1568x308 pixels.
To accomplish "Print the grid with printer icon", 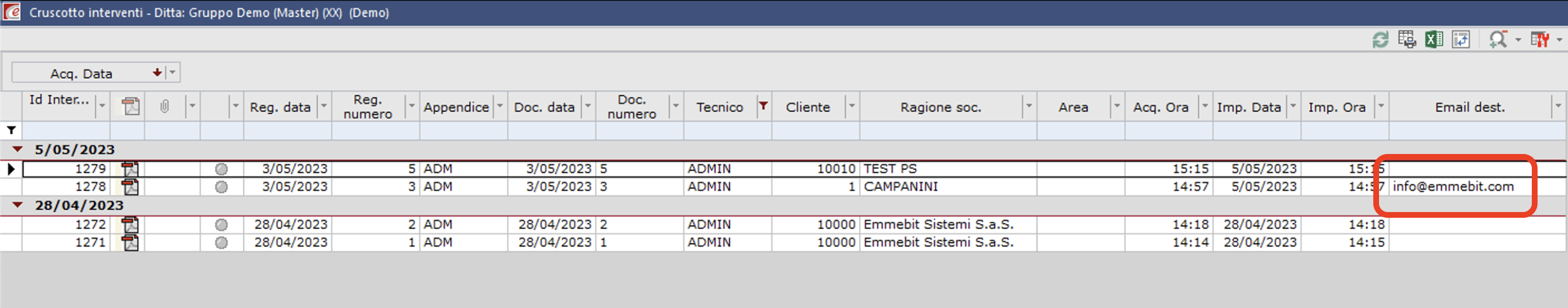I will pos(1407,40).
